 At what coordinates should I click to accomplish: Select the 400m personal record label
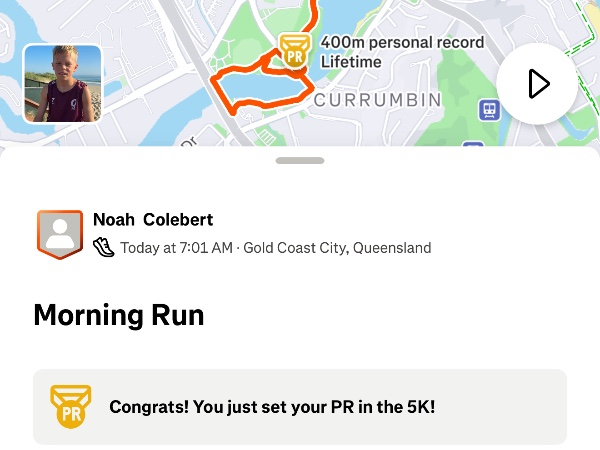coord(402,43)
